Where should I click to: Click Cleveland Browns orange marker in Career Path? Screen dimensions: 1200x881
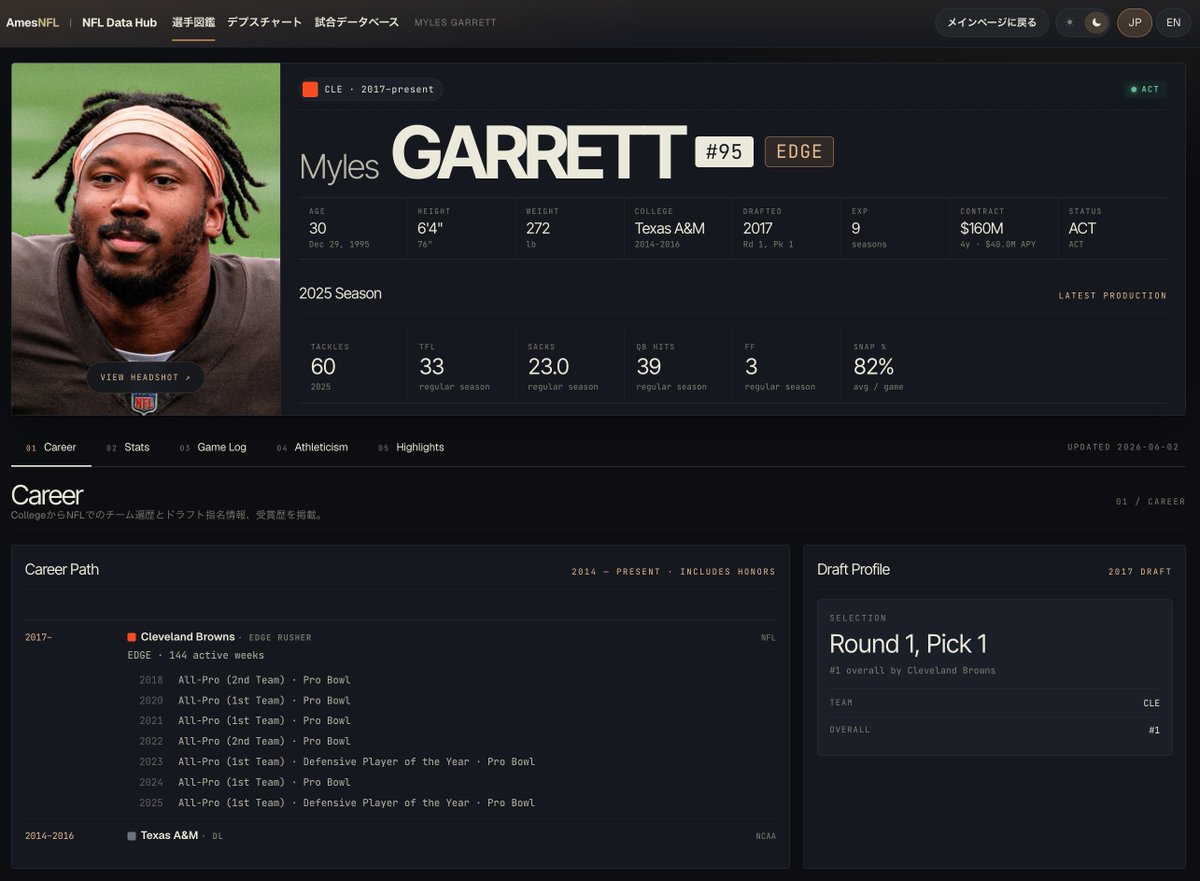(131, 637)
